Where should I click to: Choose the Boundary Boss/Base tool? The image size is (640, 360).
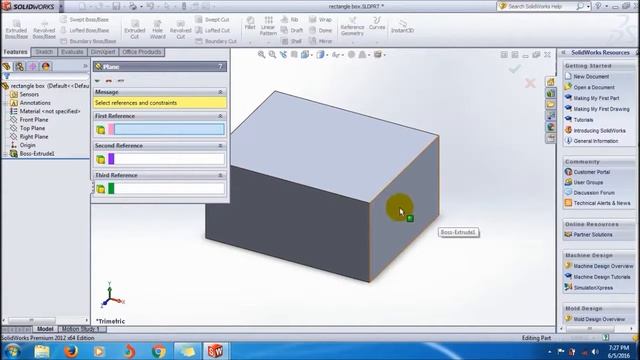(x=88, y=41)
